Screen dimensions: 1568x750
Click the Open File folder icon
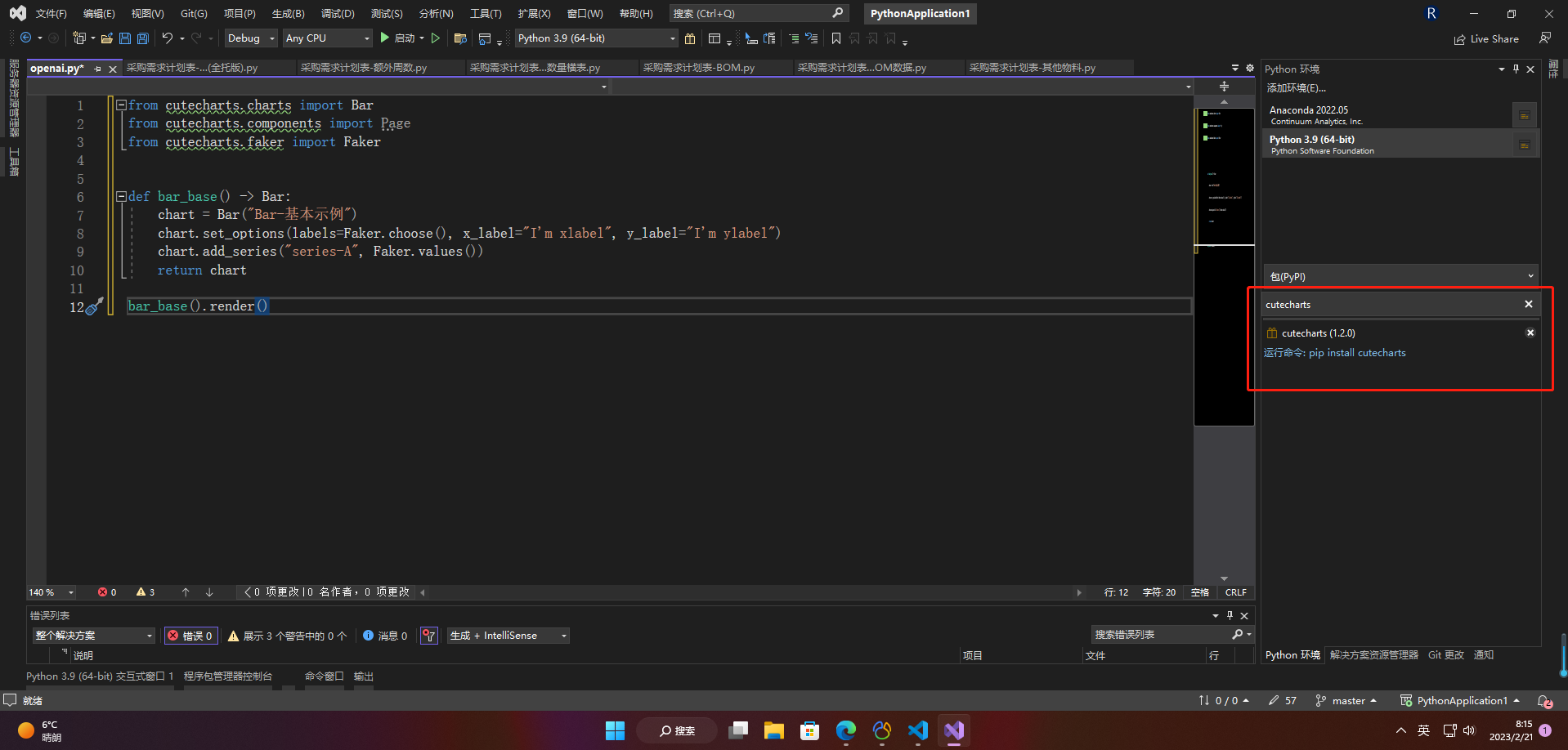(x=107, y=38)
